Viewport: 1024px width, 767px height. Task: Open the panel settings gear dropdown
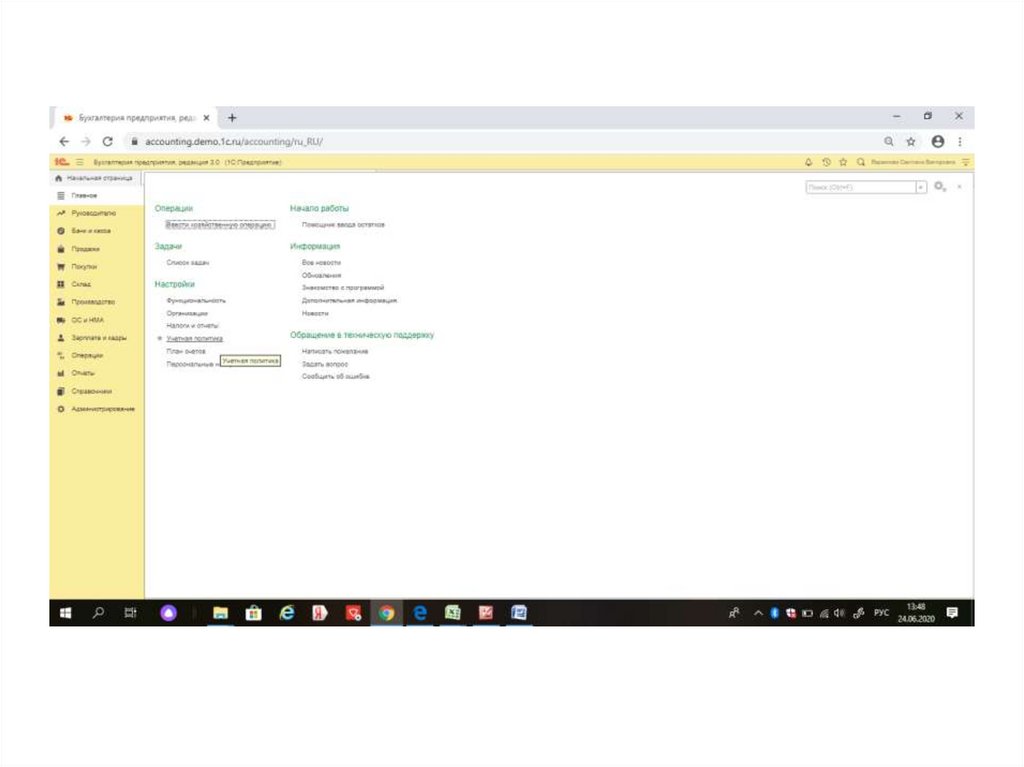[940, 187]
